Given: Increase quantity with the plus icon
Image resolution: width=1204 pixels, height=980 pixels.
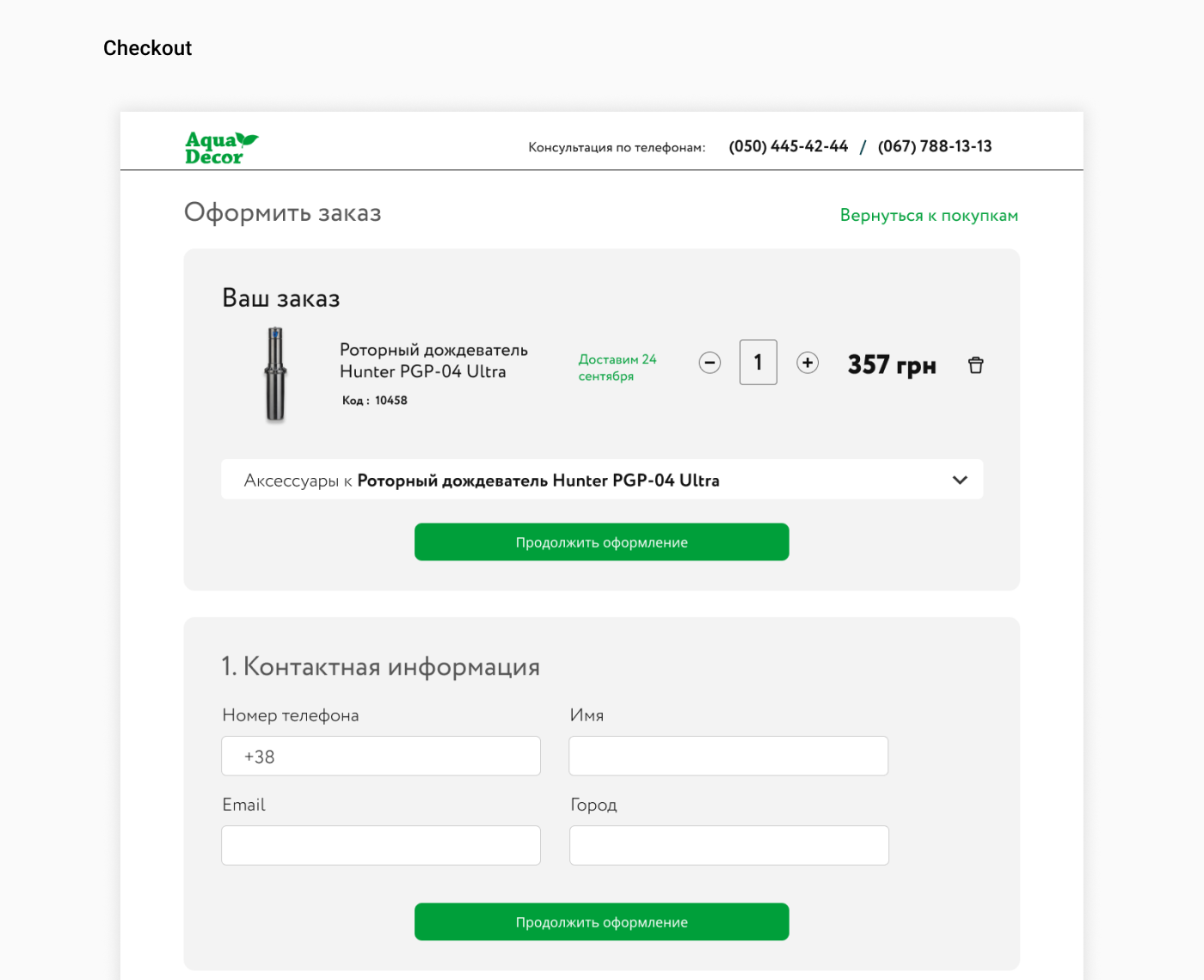Looking at the screenshot, I should click(x=807, y=363).
